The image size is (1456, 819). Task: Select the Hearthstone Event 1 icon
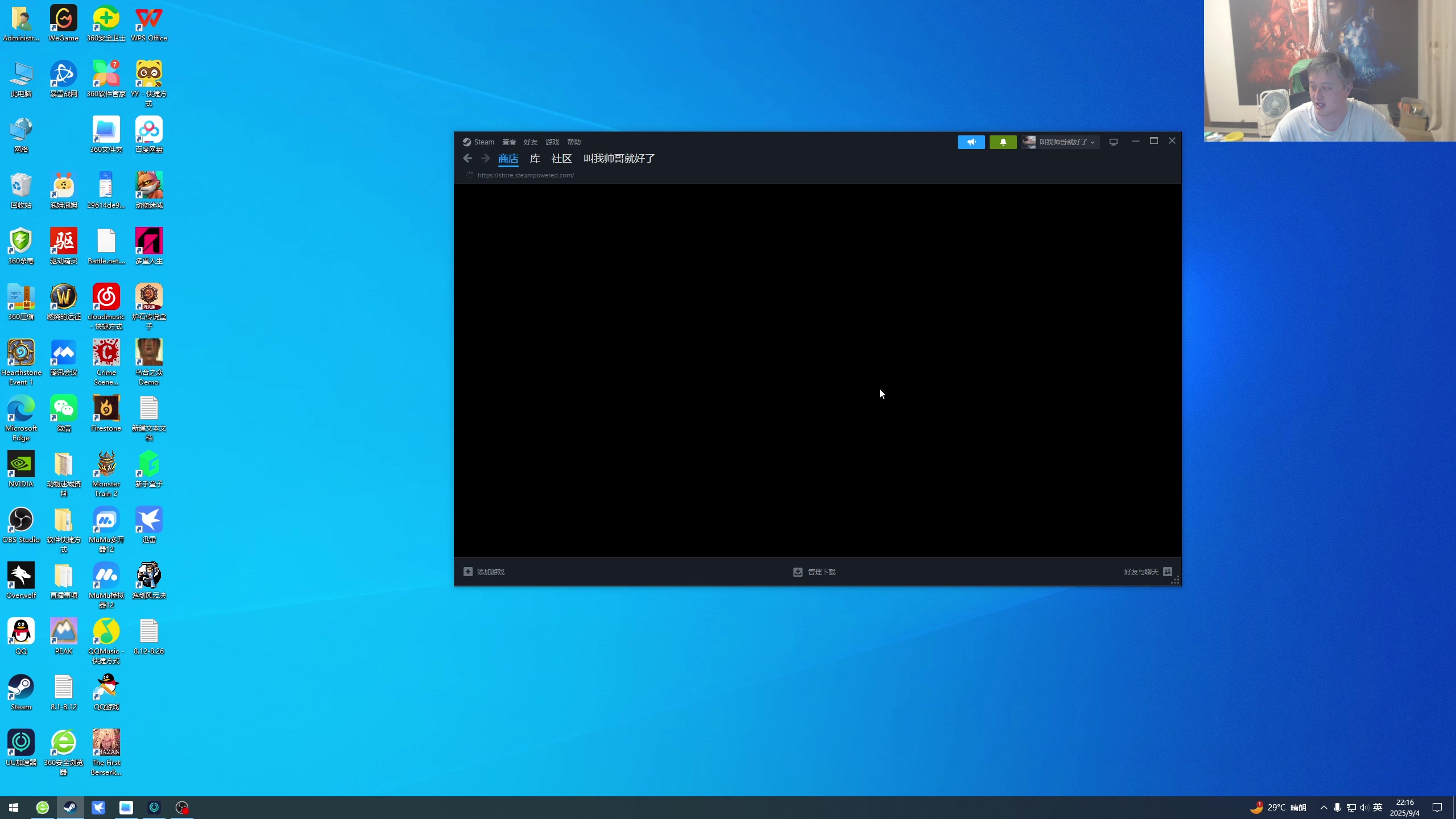click(21, 362)
